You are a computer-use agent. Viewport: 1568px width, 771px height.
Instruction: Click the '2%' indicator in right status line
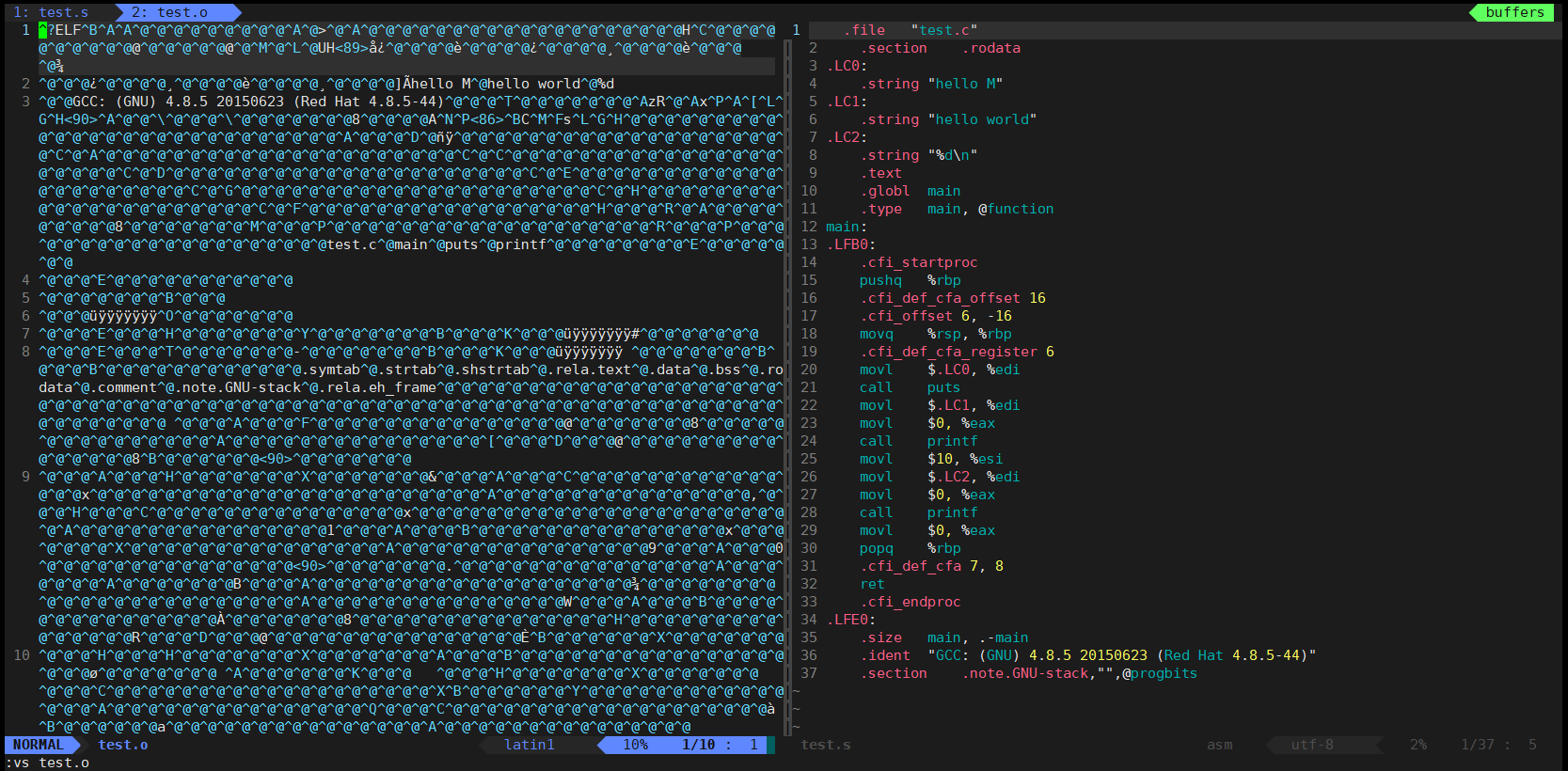[1418, 745]
